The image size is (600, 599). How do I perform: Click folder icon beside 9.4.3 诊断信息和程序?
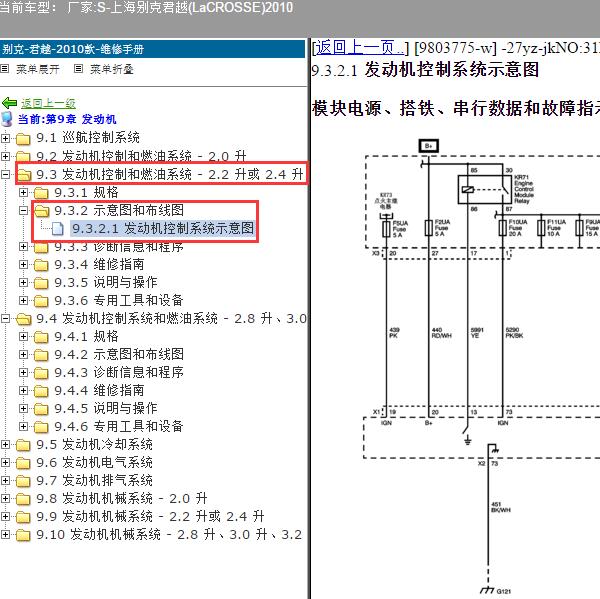[41, 373]
